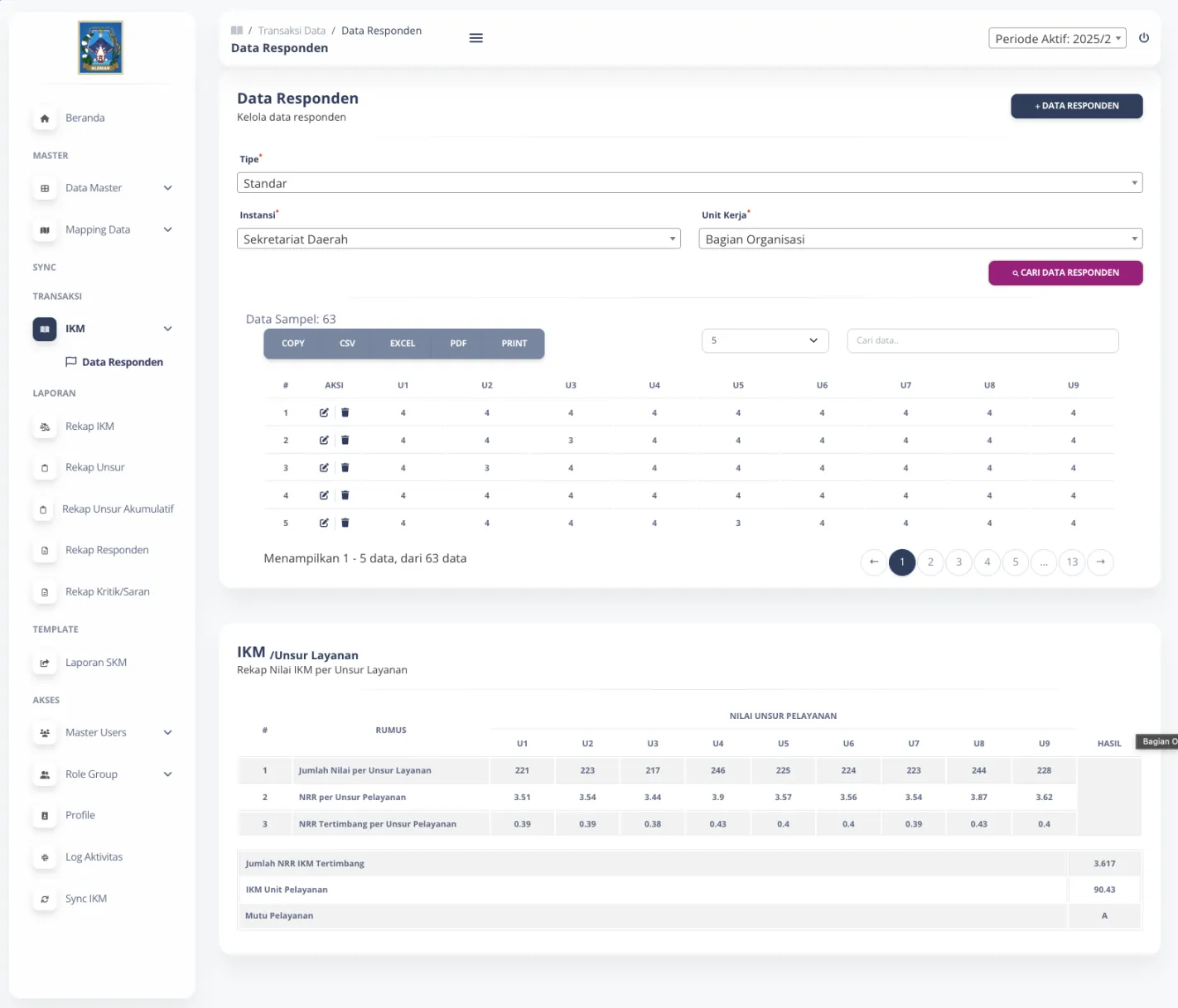Viewport: 1178px width, 1008px height.
Task: Open the Unit Kerja dropdown
Action: [920, 239]
